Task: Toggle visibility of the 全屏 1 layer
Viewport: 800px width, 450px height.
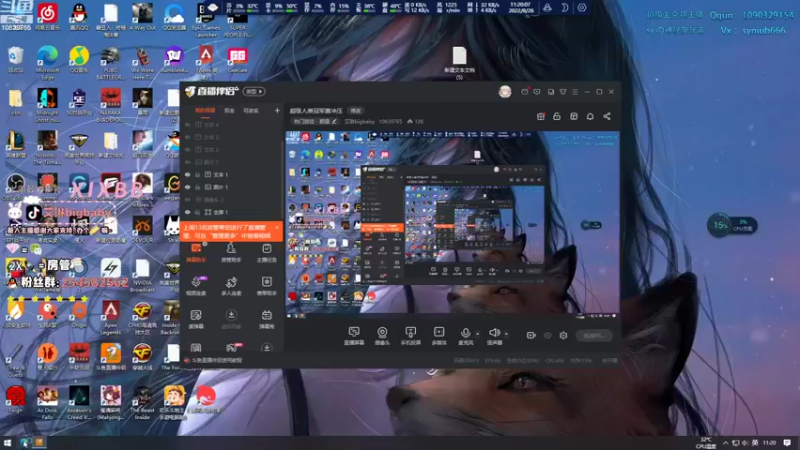Action: (x=188, y=212)
